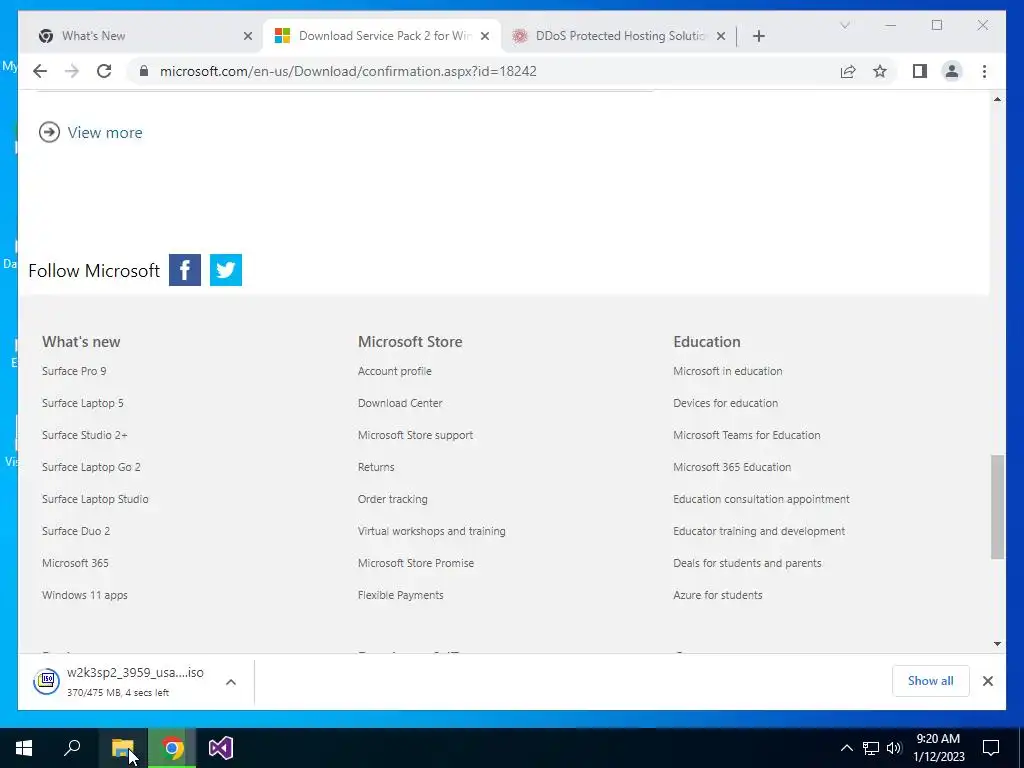Open the Chrome profile avatar

[952, 71]
